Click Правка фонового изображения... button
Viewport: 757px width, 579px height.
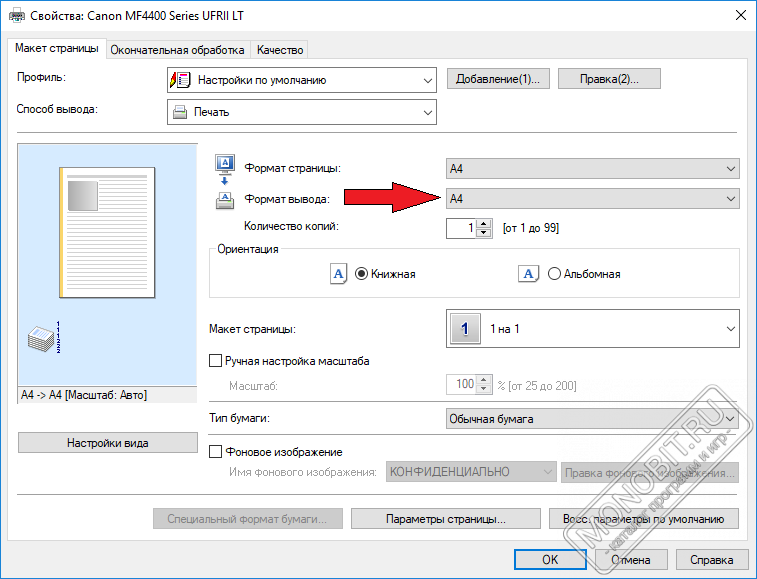coord(650,472)
